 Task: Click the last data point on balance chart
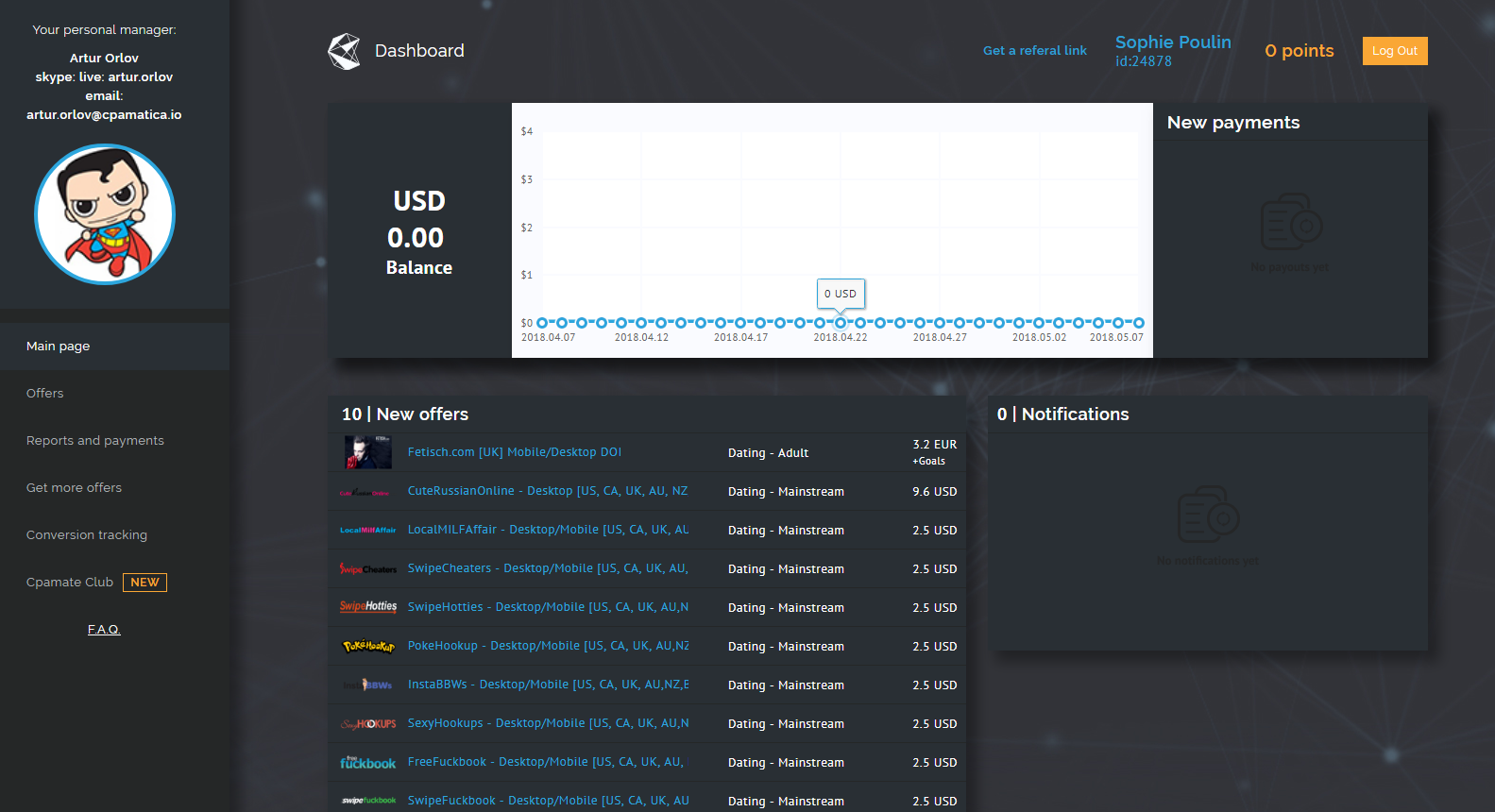[1139, 323]
